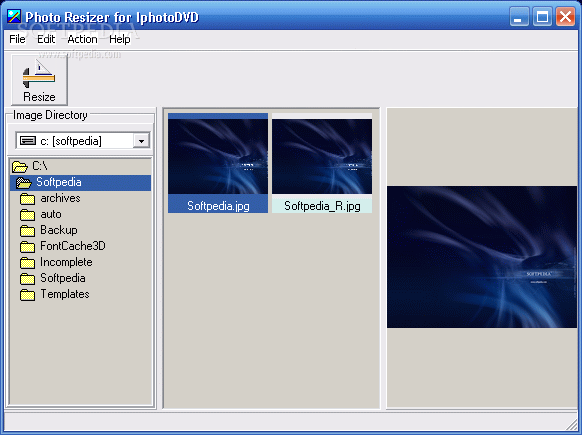582x435 pixels.
Task: Click the Softpedia_R.jpg file name label
Action: point(322,206)
